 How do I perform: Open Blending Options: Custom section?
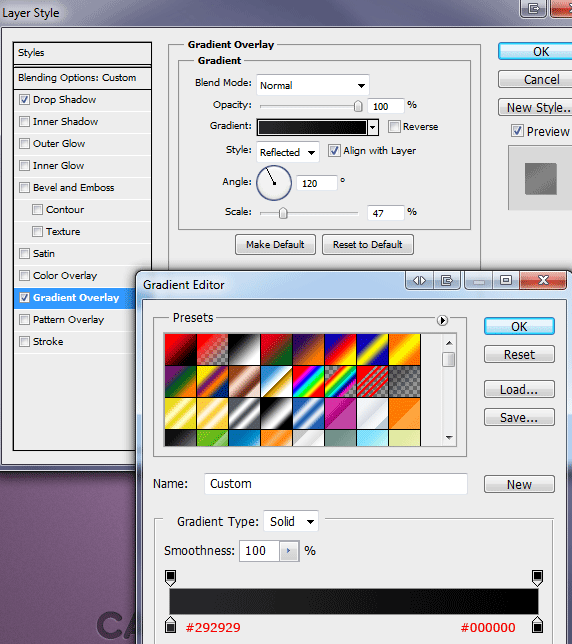83,78
